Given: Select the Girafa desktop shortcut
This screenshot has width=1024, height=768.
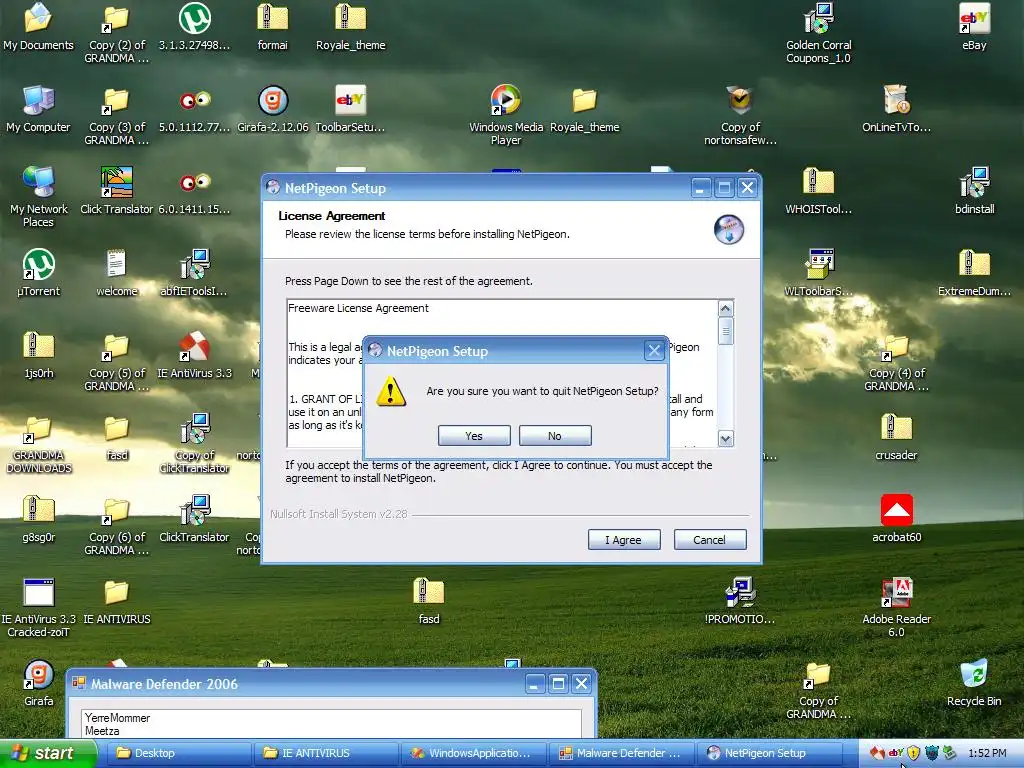Looking at the screenshot, I should pyautogui.click(x=38, y=684).
